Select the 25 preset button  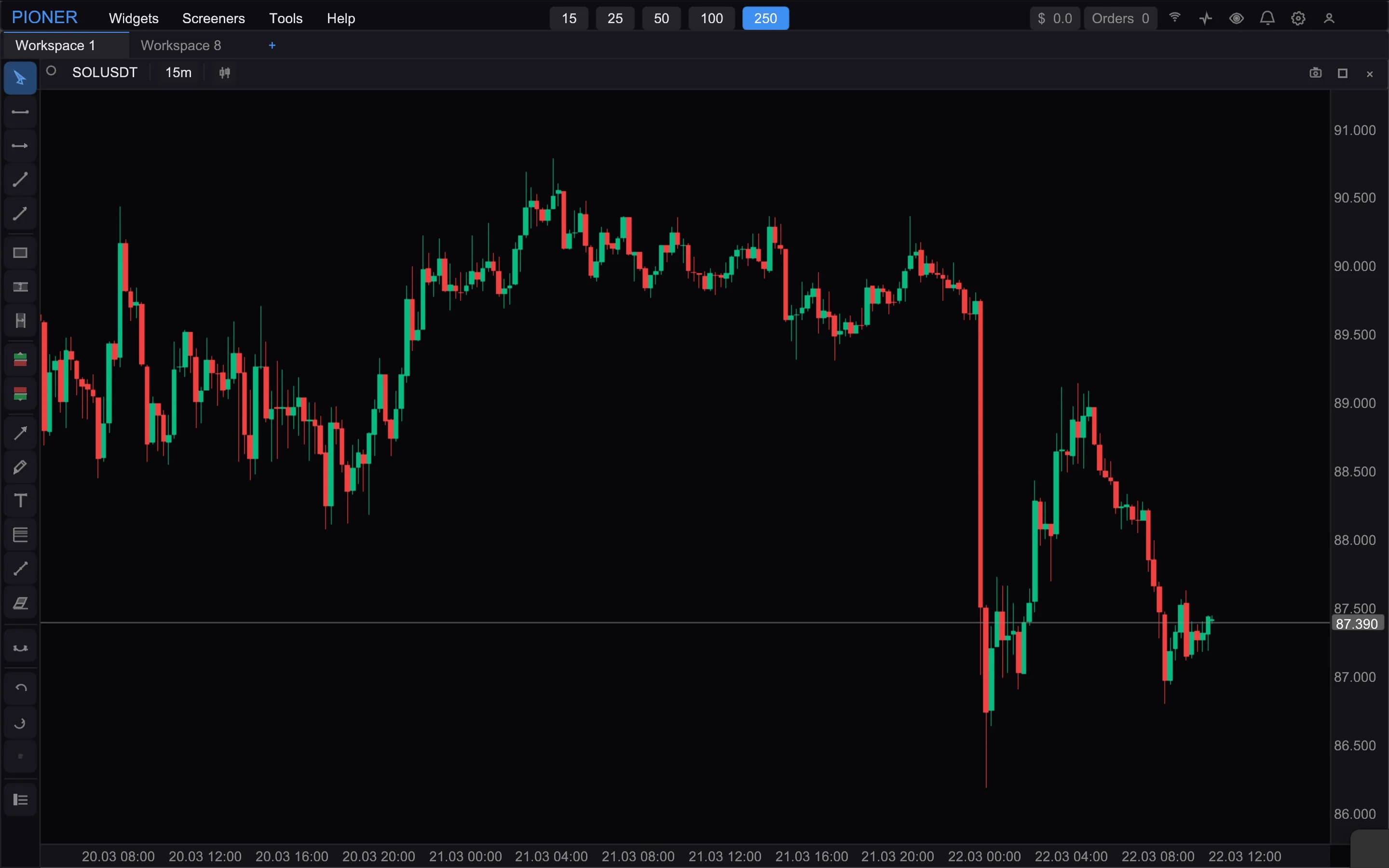[615, 18]
